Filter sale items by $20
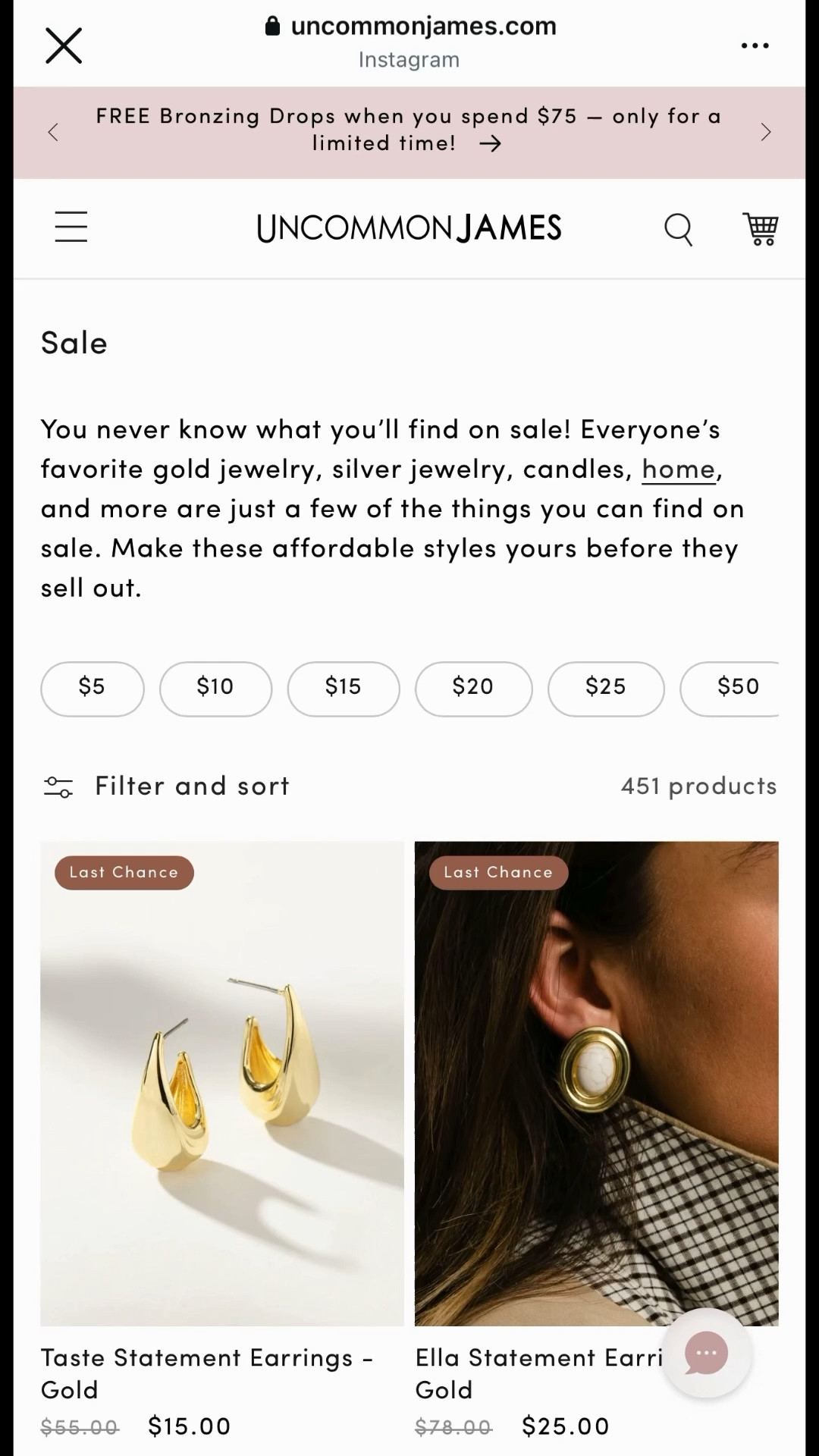Screen dimensions: 819x1456 pyautogui.click(x=473, y=688)
